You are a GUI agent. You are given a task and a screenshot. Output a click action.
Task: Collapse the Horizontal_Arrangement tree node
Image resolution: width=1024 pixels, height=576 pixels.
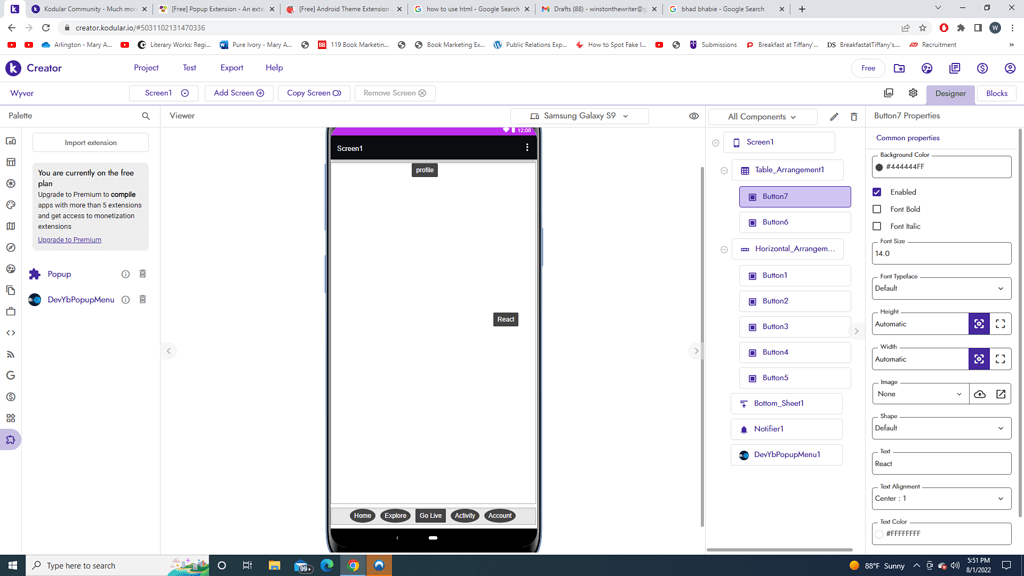(724, 249)
